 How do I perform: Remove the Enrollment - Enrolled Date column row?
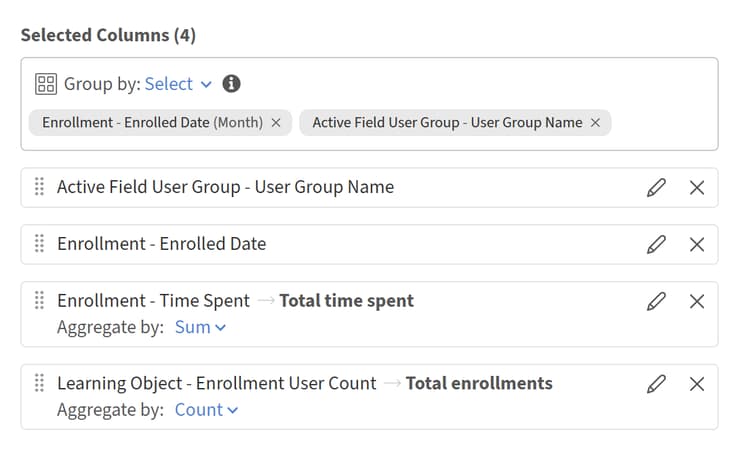coord(697,244)
